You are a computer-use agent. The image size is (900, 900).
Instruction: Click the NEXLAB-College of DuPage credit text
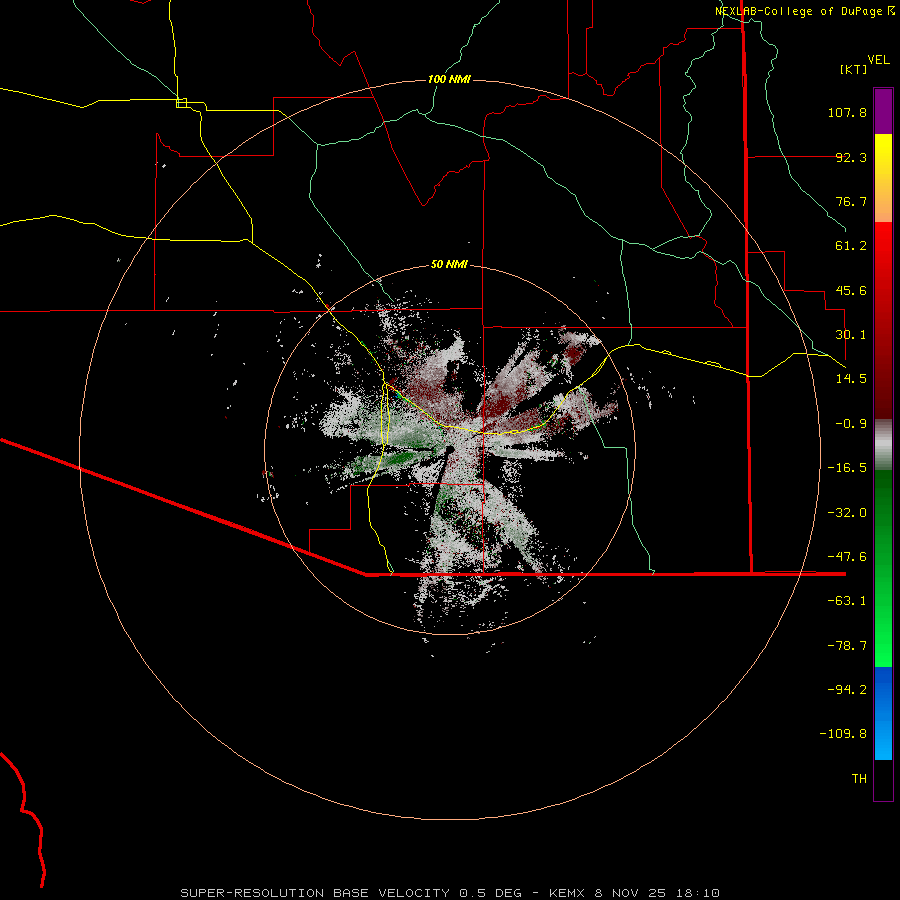pos(805,11)
